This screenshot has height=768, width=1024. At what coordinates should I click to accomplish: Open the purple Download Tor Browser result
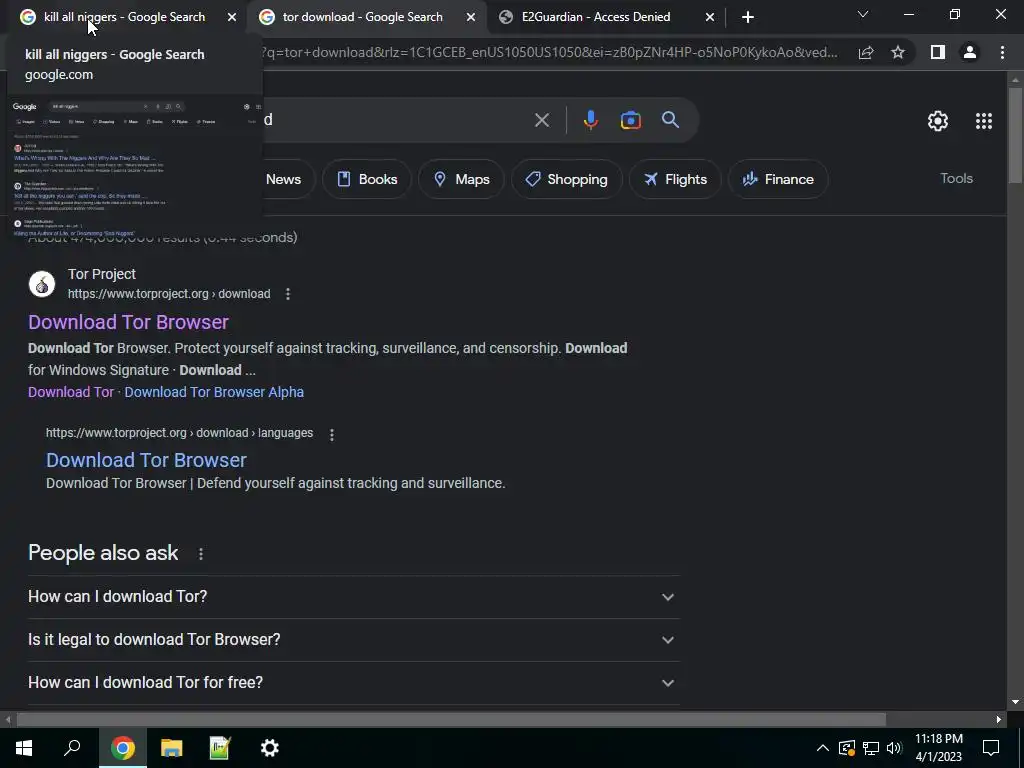tap(128, 322)
